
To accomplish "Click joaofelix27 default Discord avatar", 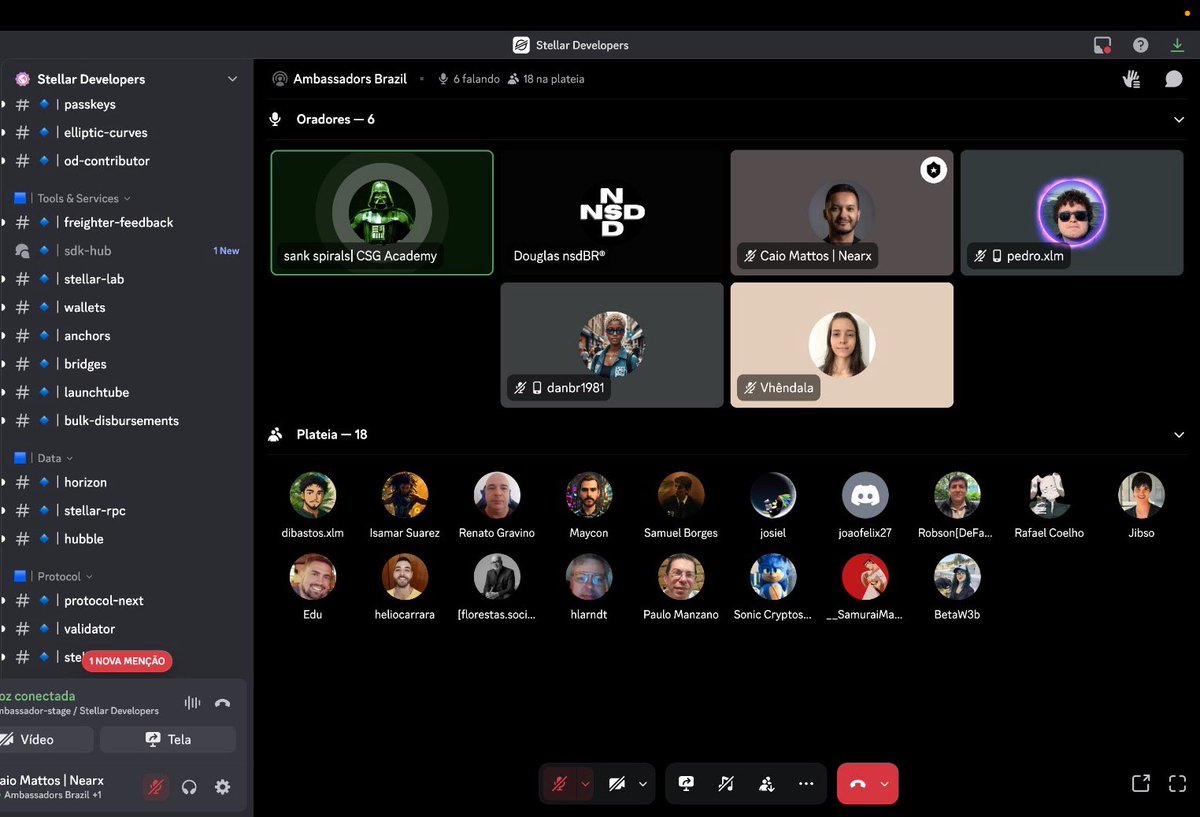I will point(865,495).
